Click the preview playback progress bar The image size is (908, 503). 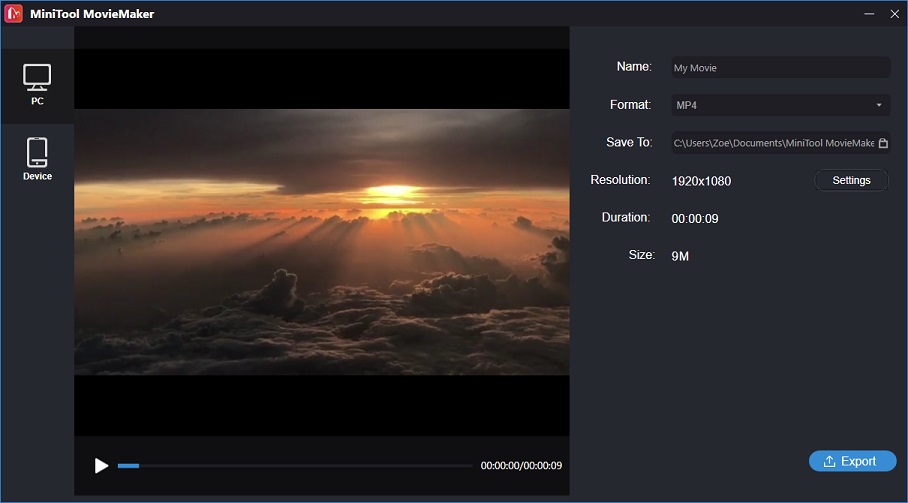pos(295,465)
